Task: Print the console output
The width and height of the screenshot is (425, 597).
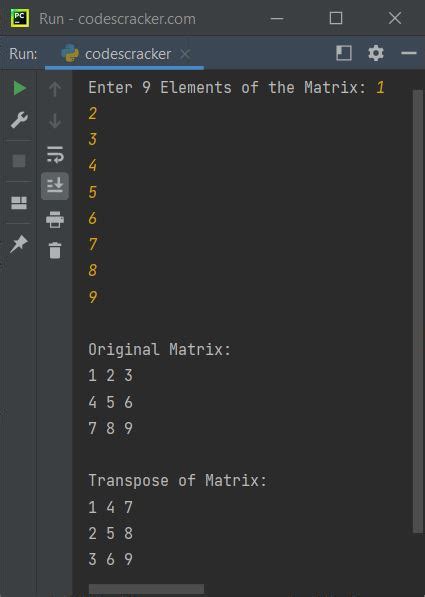Action: (55, 220)
